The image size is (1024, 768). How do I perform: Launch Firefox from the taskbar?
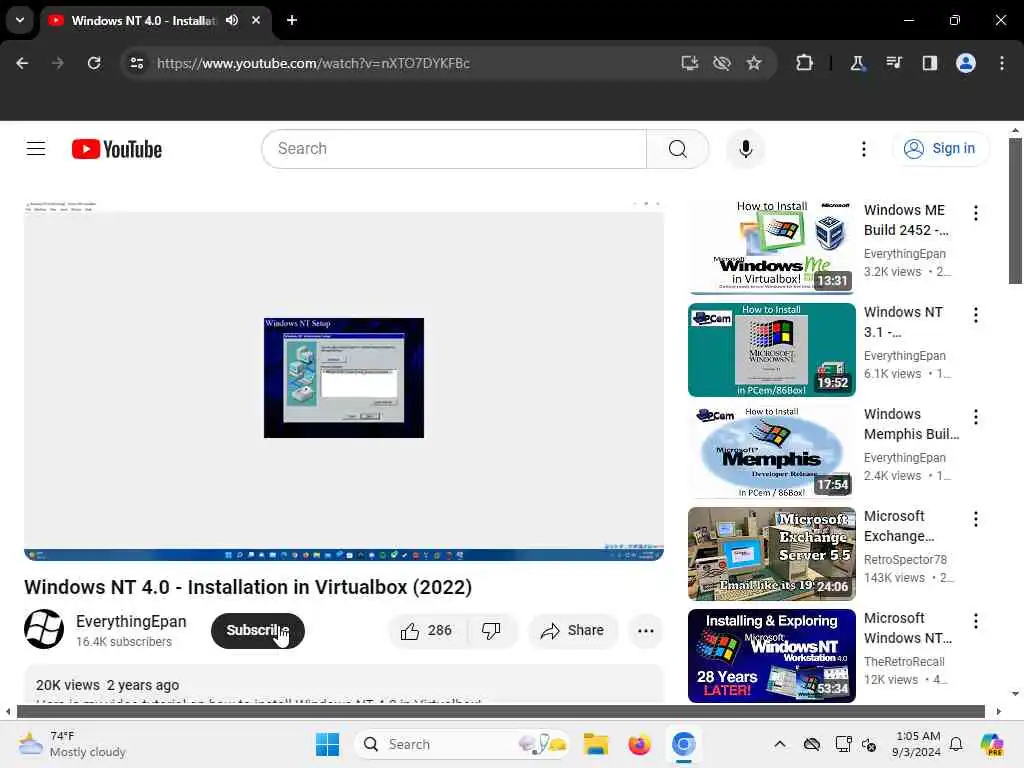pos(639,744)
